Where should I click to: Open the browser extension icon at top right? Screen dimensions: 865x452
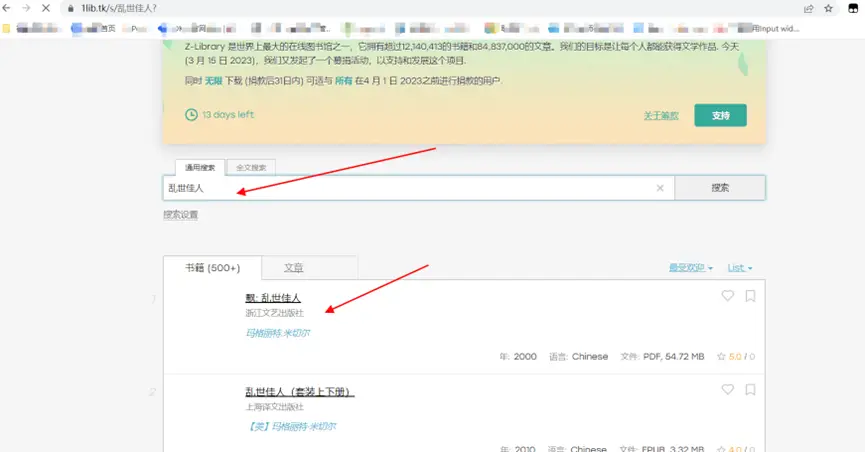pyautogui.click(x=853, y=8)
